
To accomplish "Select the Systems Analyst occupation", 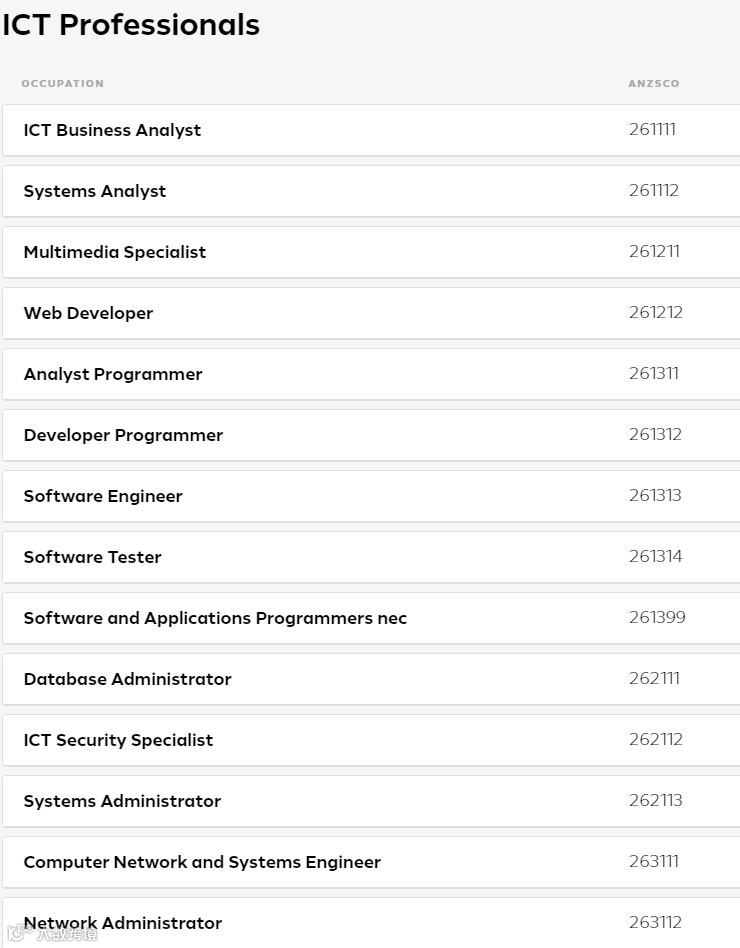I will click(95, 191).
